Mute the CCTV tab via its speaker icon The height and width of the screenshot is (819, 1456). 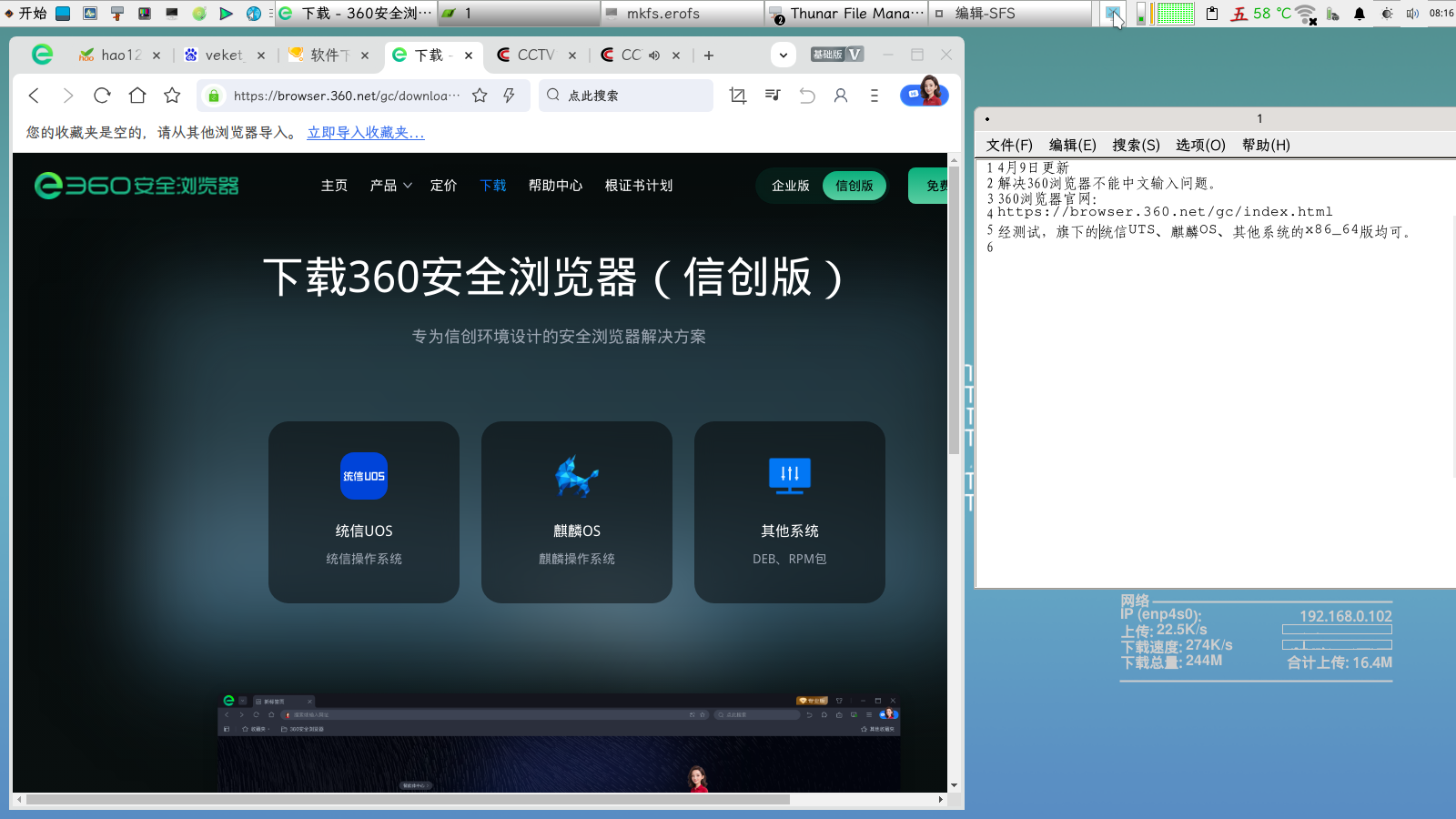654,55
